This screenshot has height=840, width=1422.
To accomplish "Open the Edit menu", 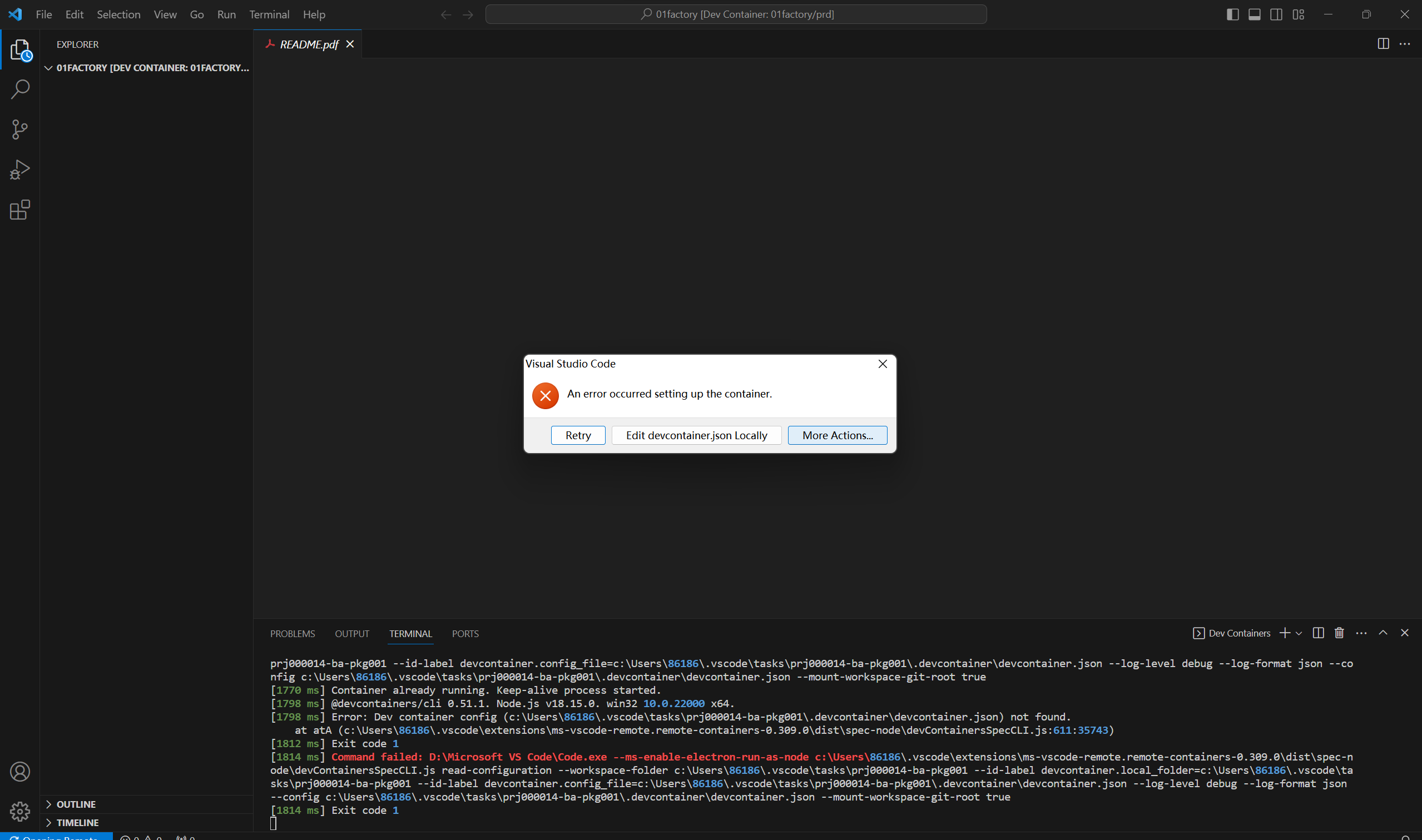I will coord(74,14).
